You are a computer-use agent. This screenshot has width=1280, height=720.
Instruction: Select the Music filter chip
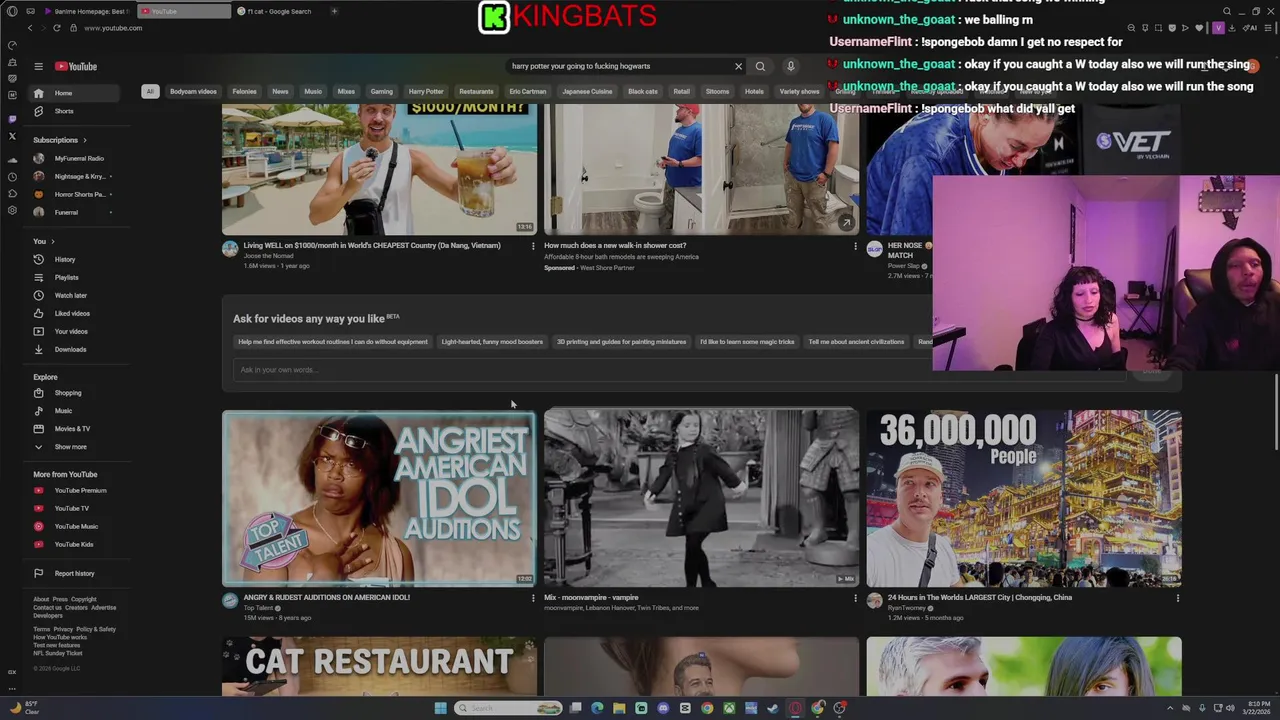(313, 91)
